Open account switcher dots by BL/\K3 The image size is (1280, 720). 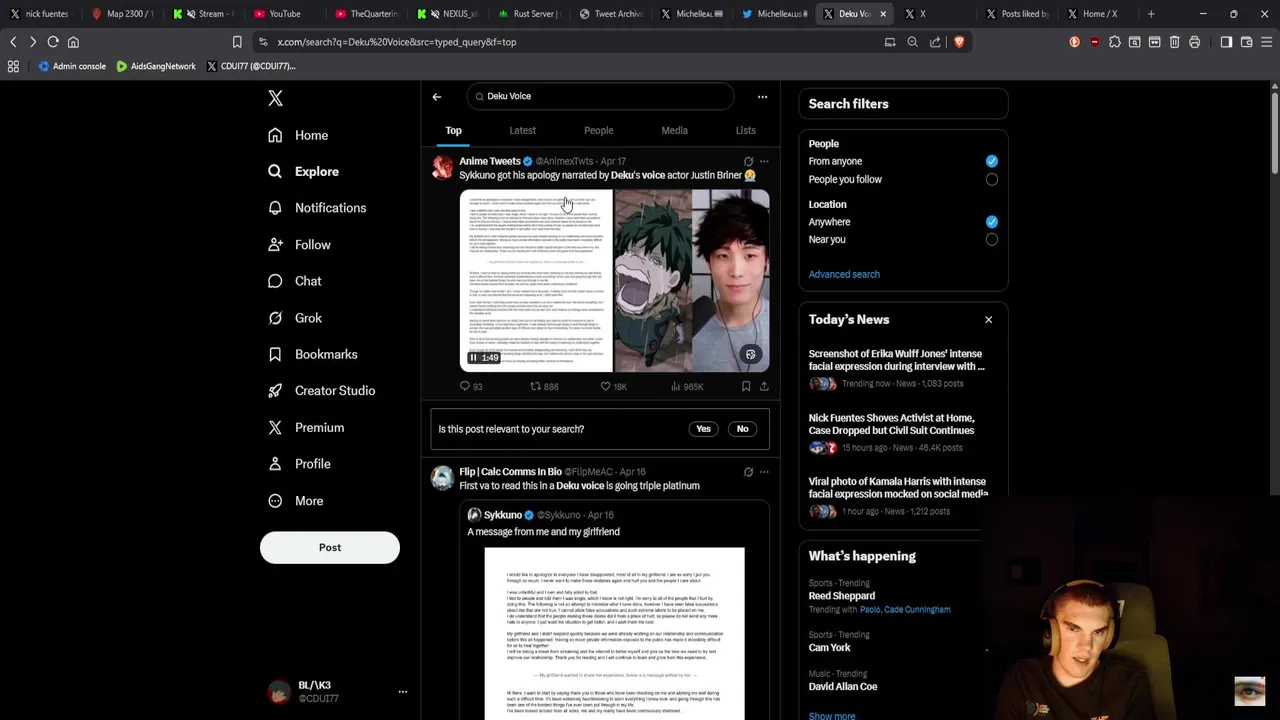[x=403, y=692]
